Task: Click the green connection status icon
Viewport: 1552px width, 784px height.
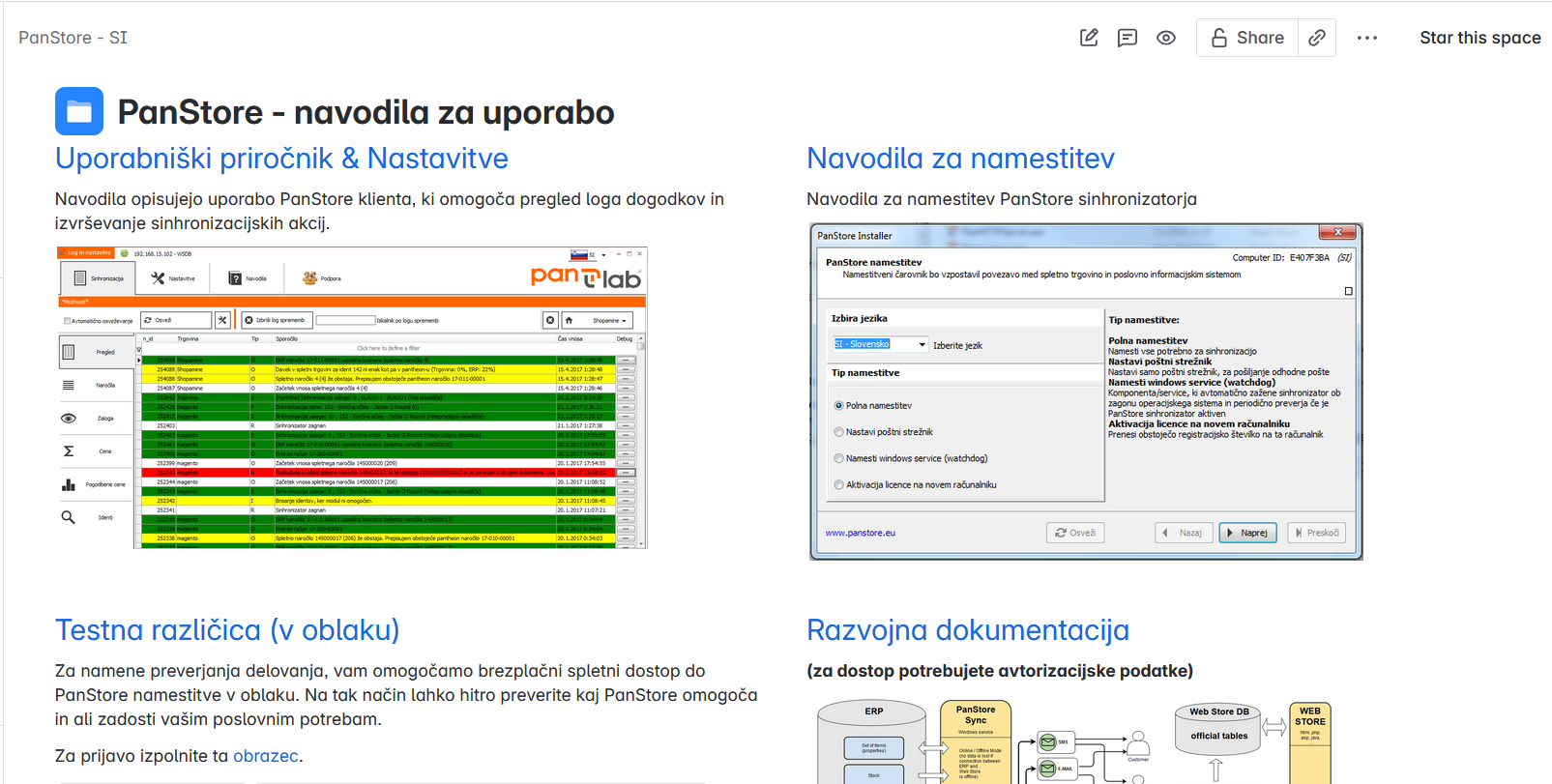Action: (x=124, y=253)
